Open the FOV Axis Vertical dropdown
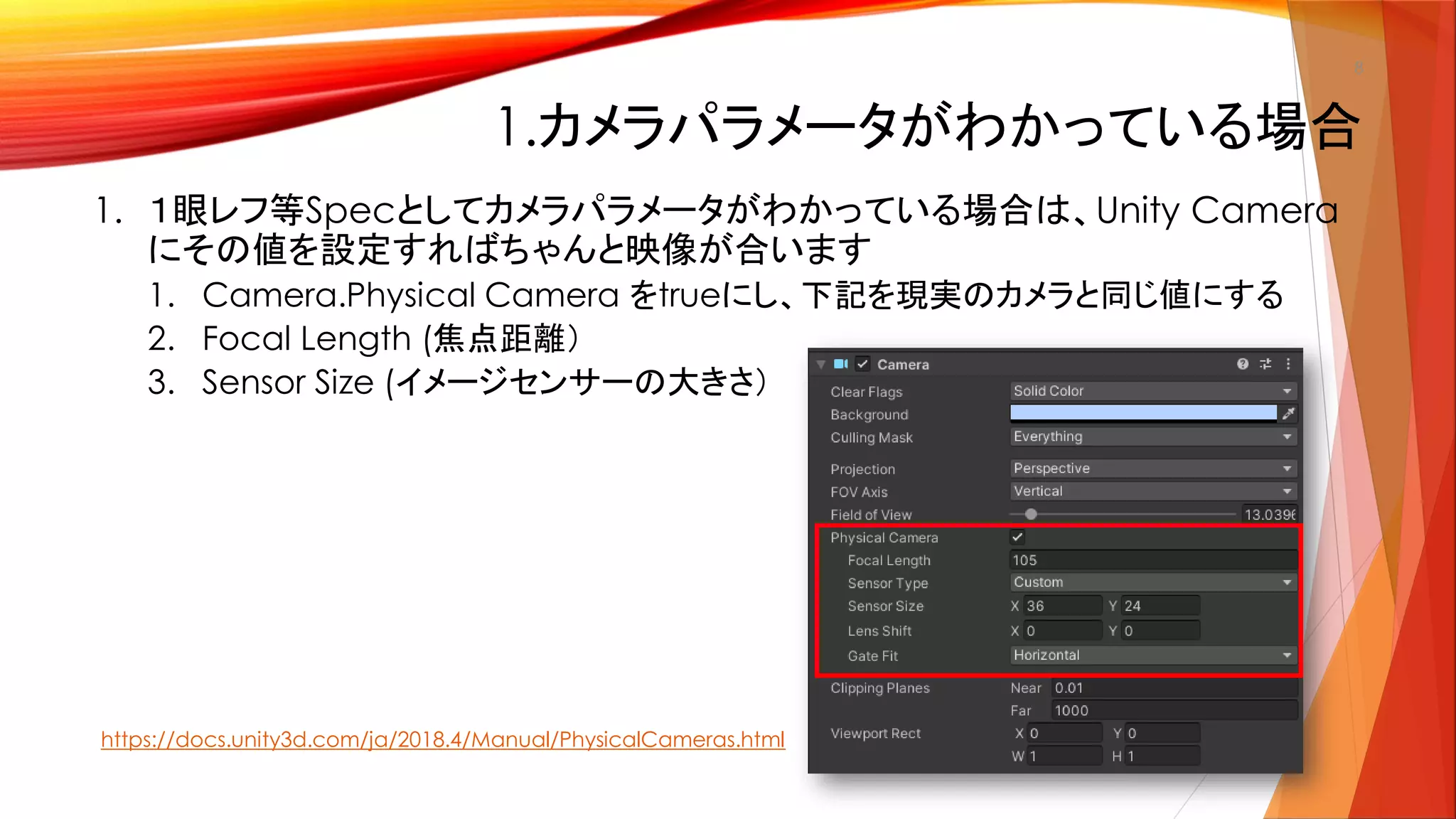 point(1153,491)
